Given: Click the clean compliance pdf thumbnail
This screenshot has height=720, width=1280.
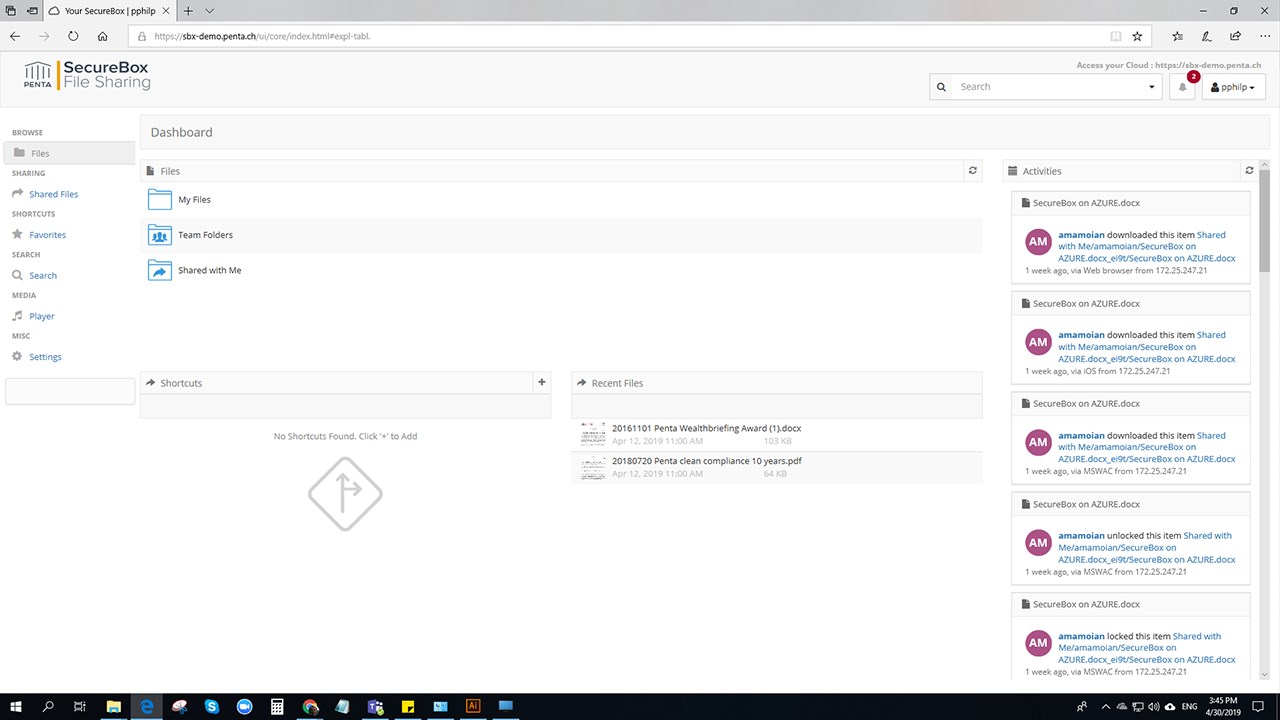Looking at the screenshot, I should coord(593,467).
